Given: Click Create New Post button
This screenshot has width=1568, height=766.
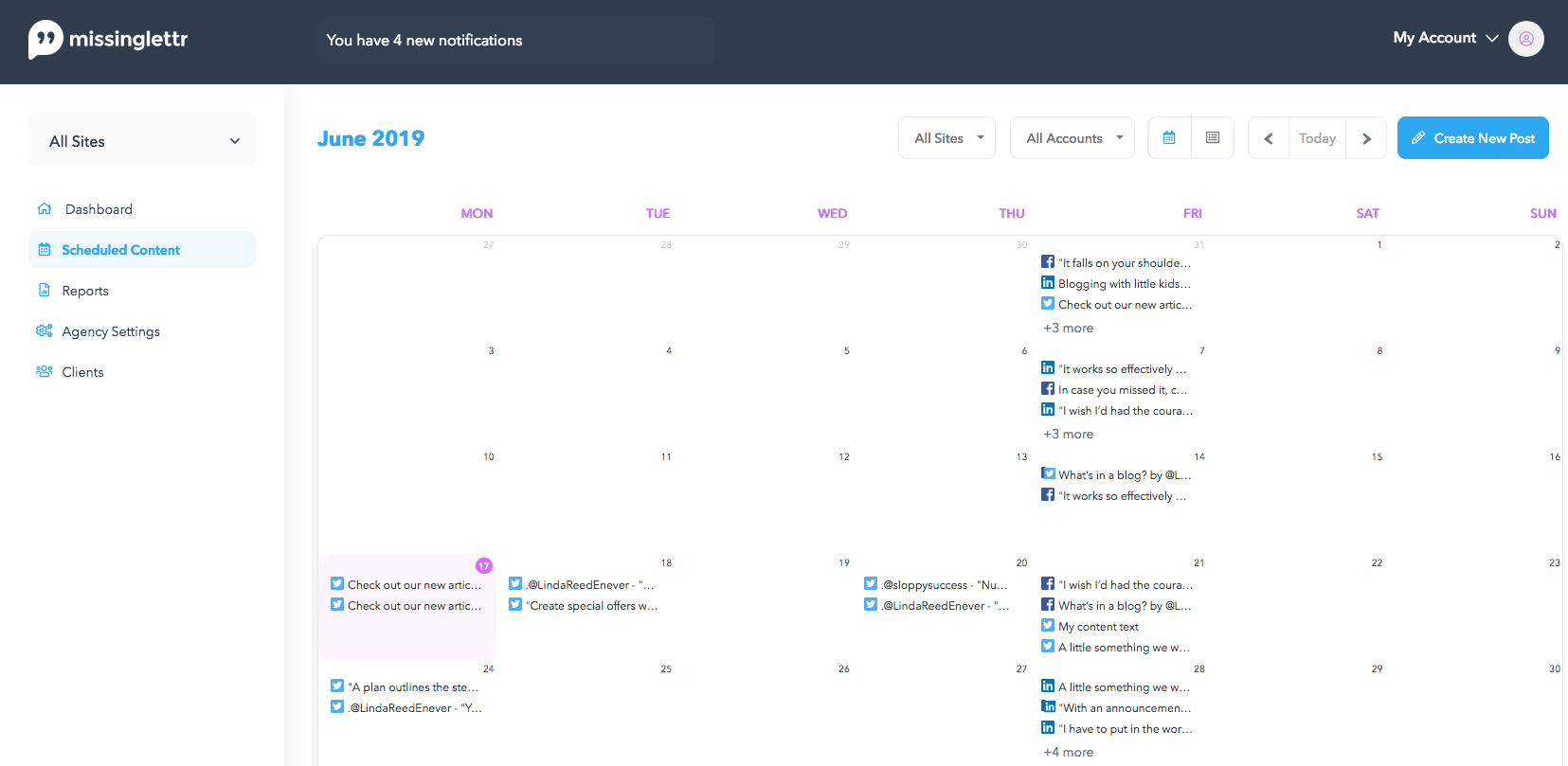Looking at the screenshot, I should 1473,138.
